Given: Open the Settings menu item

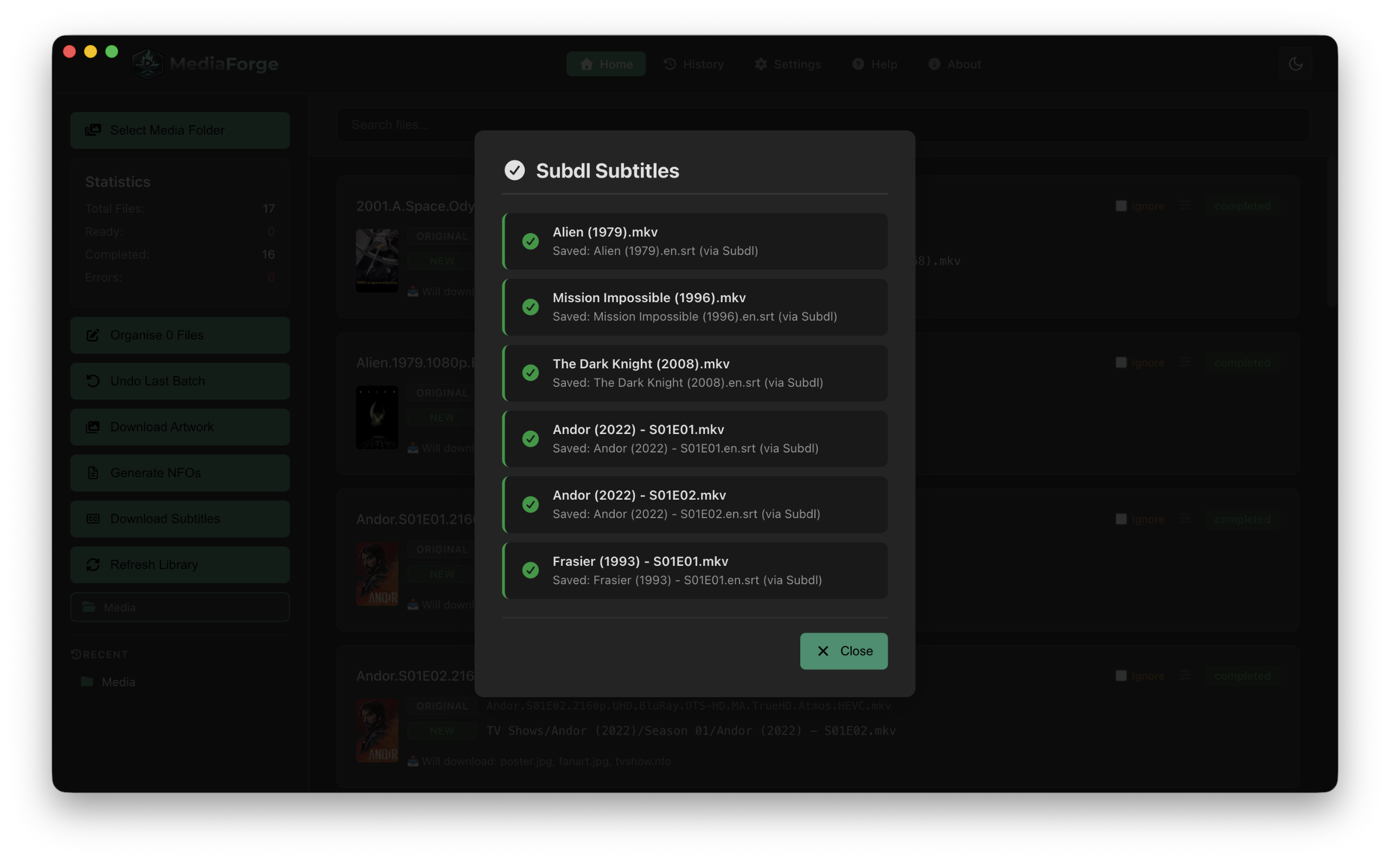Looking at the screenshot, I should pos(788,63).
